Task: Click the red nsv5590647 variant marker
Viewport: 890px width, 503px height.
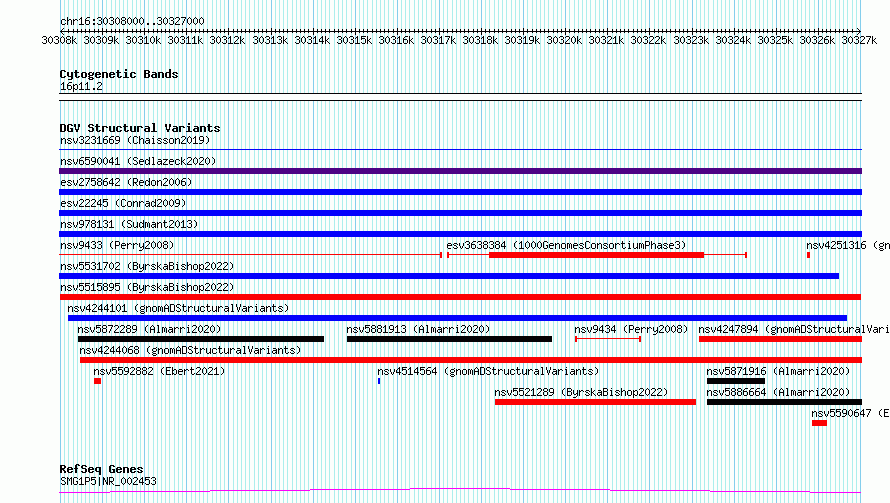Action: click(819, 423)
